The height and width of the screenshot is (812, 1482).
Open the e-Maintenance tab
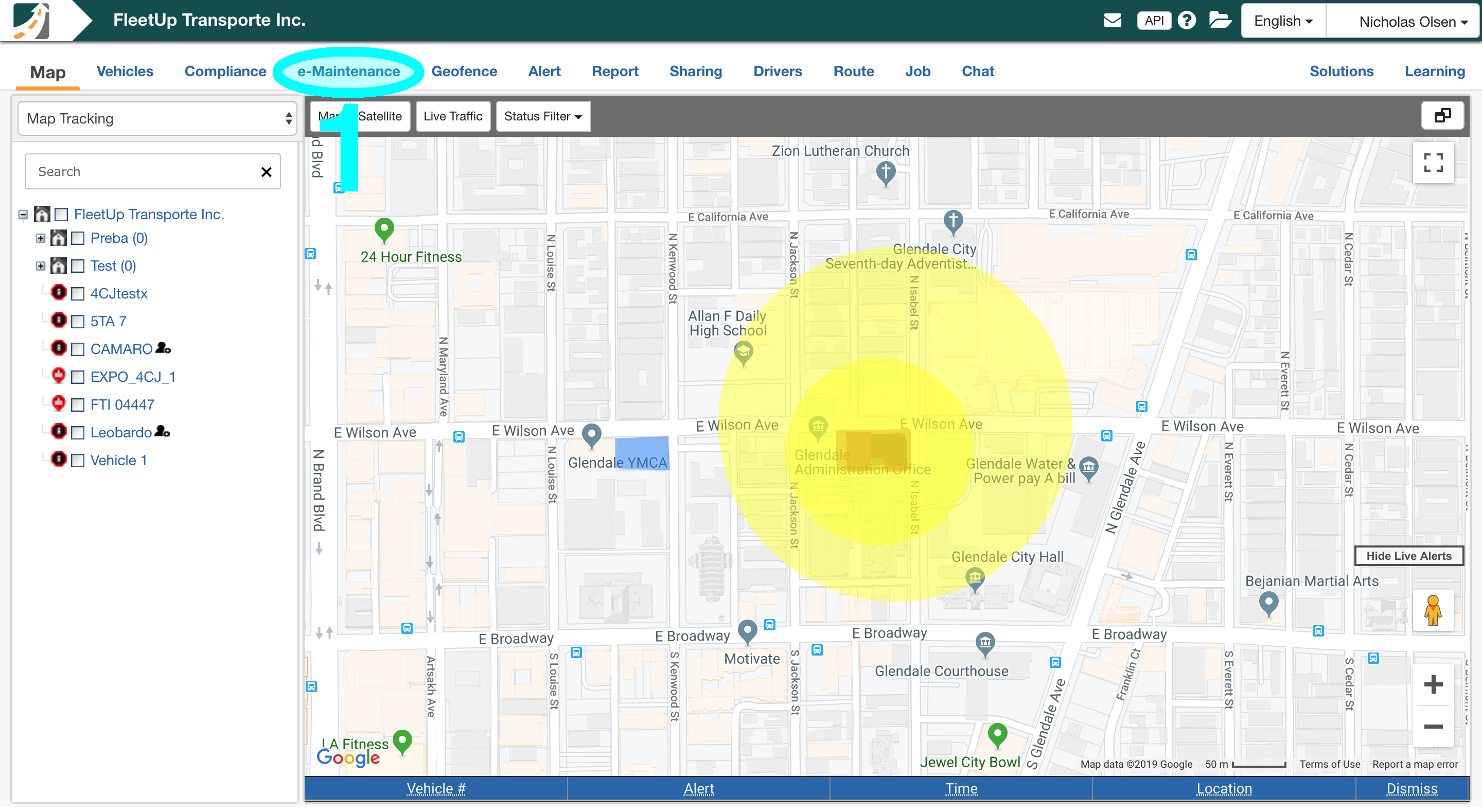(x=348, y=72)
